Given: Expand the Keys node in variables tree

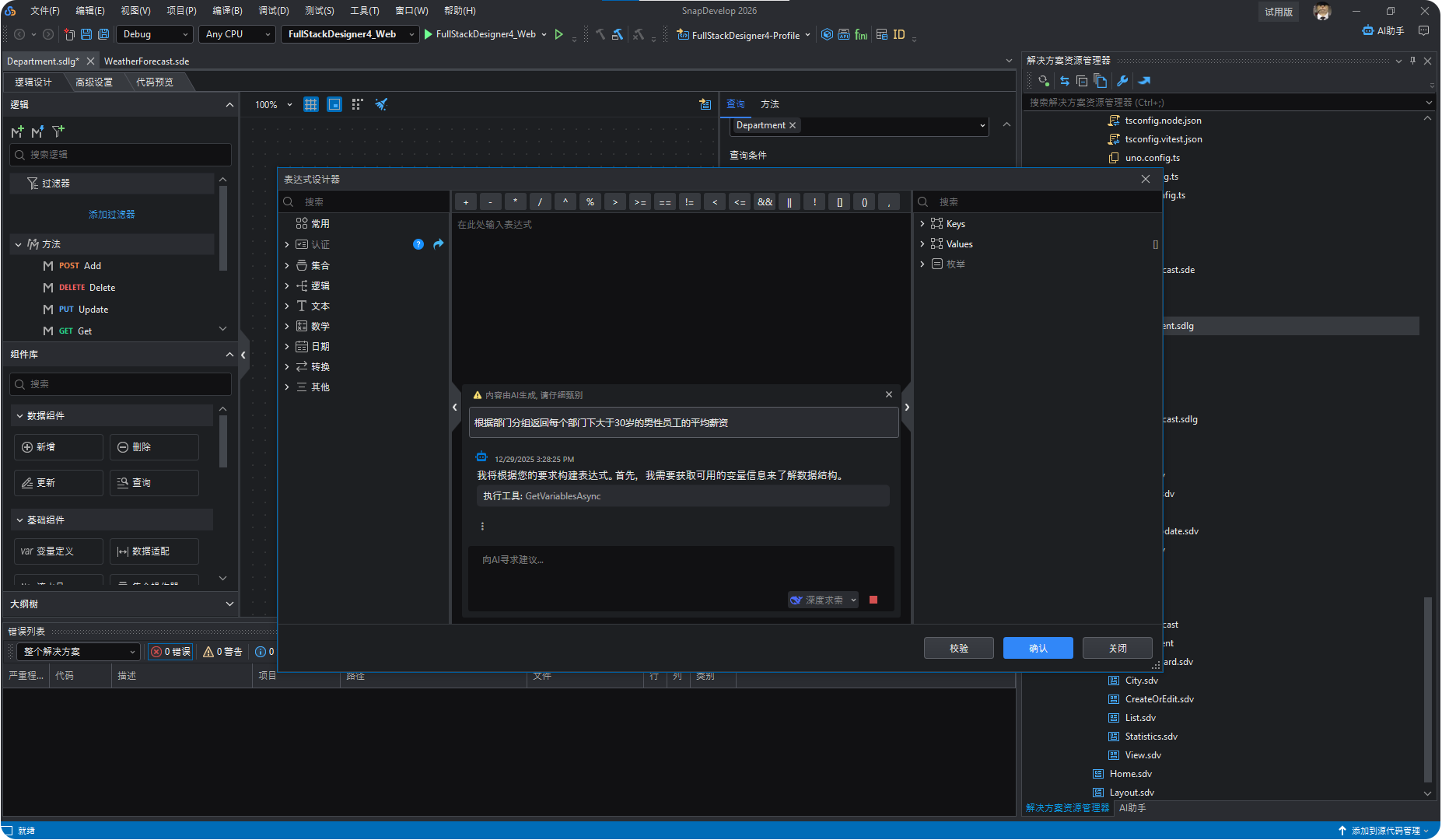Looking at the screenshot, I should click(922, 224).
